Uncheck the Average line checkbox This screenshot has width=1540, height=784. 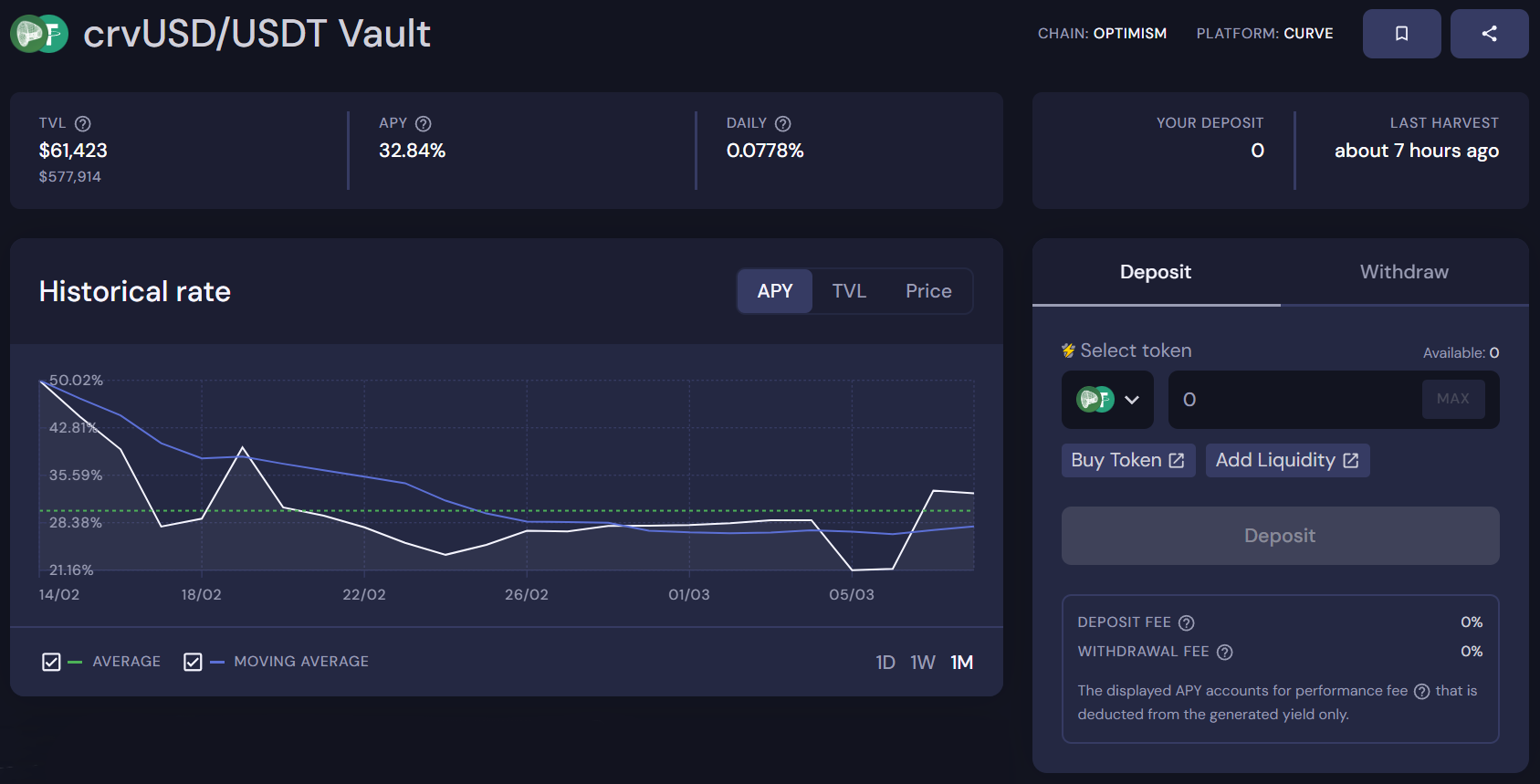pyautogui.click(x=51, y=662)
